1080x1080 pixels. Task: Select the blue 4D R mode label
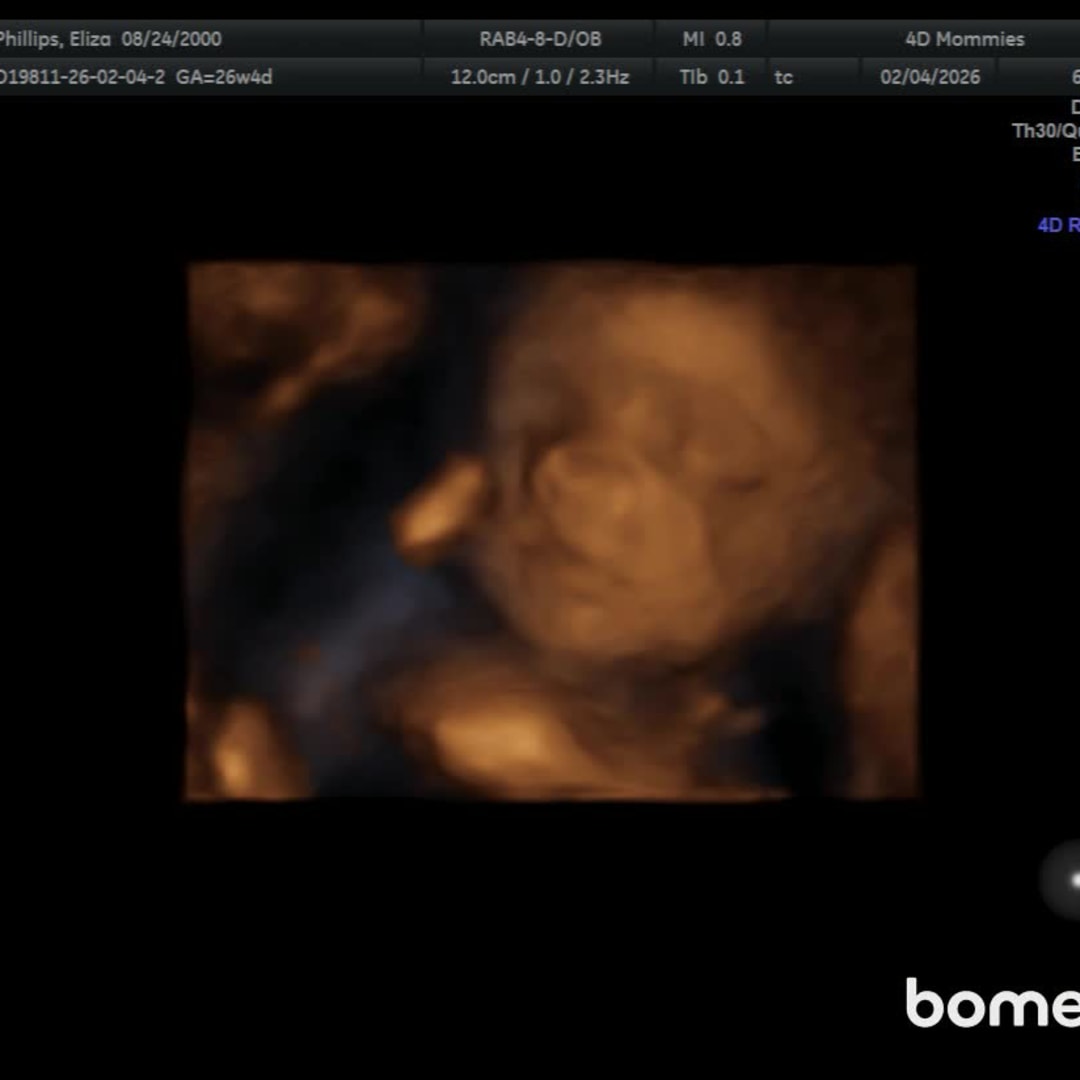click(1058, 225)
